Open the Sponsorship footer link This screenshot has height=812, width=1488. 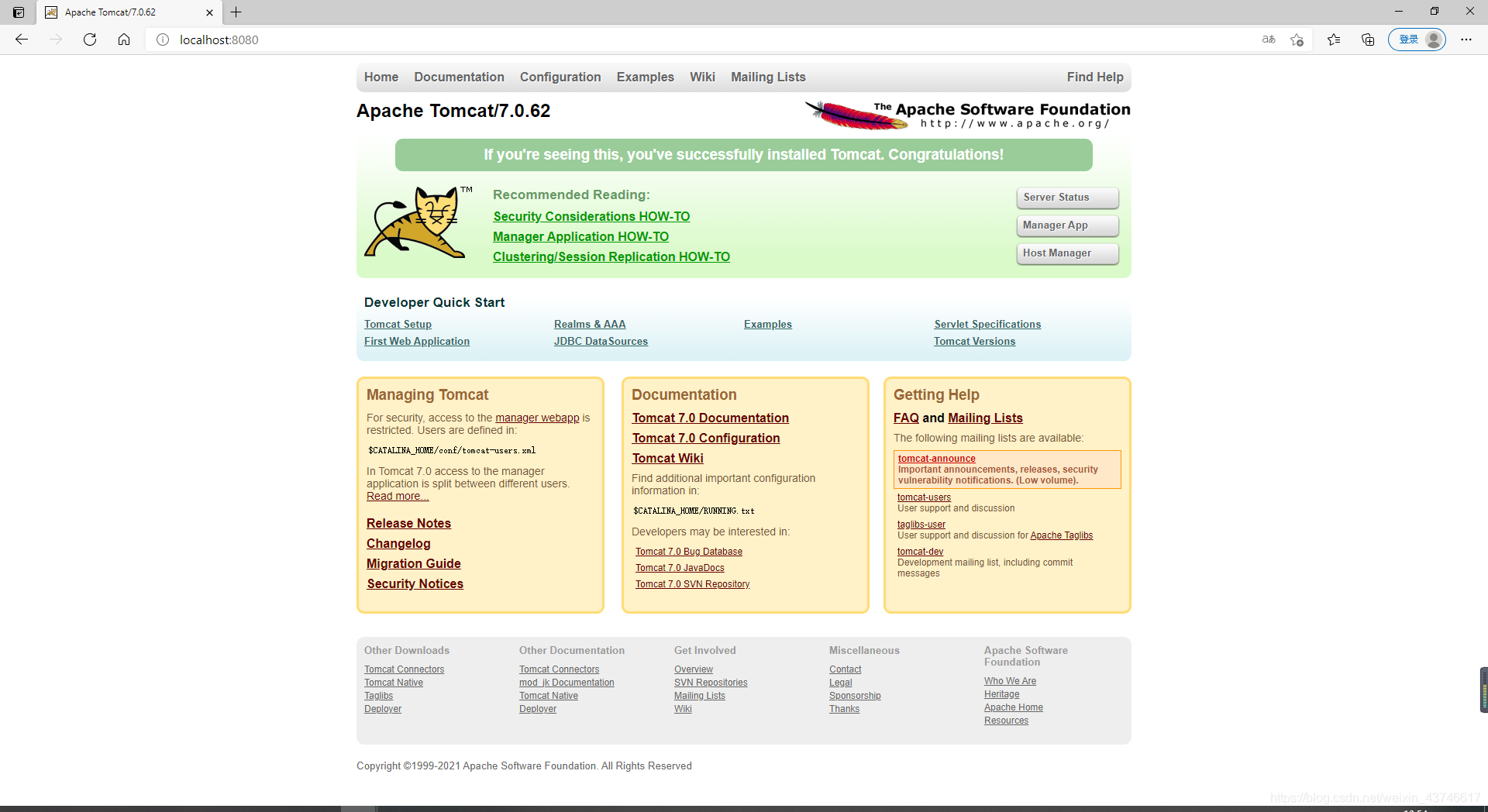coord(855,696)
